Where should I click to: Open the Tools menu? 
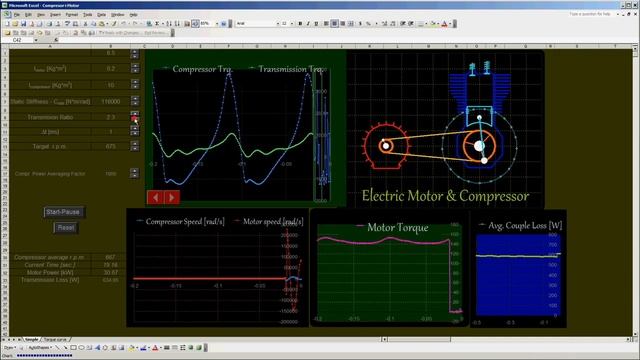(x=87, y=15)
